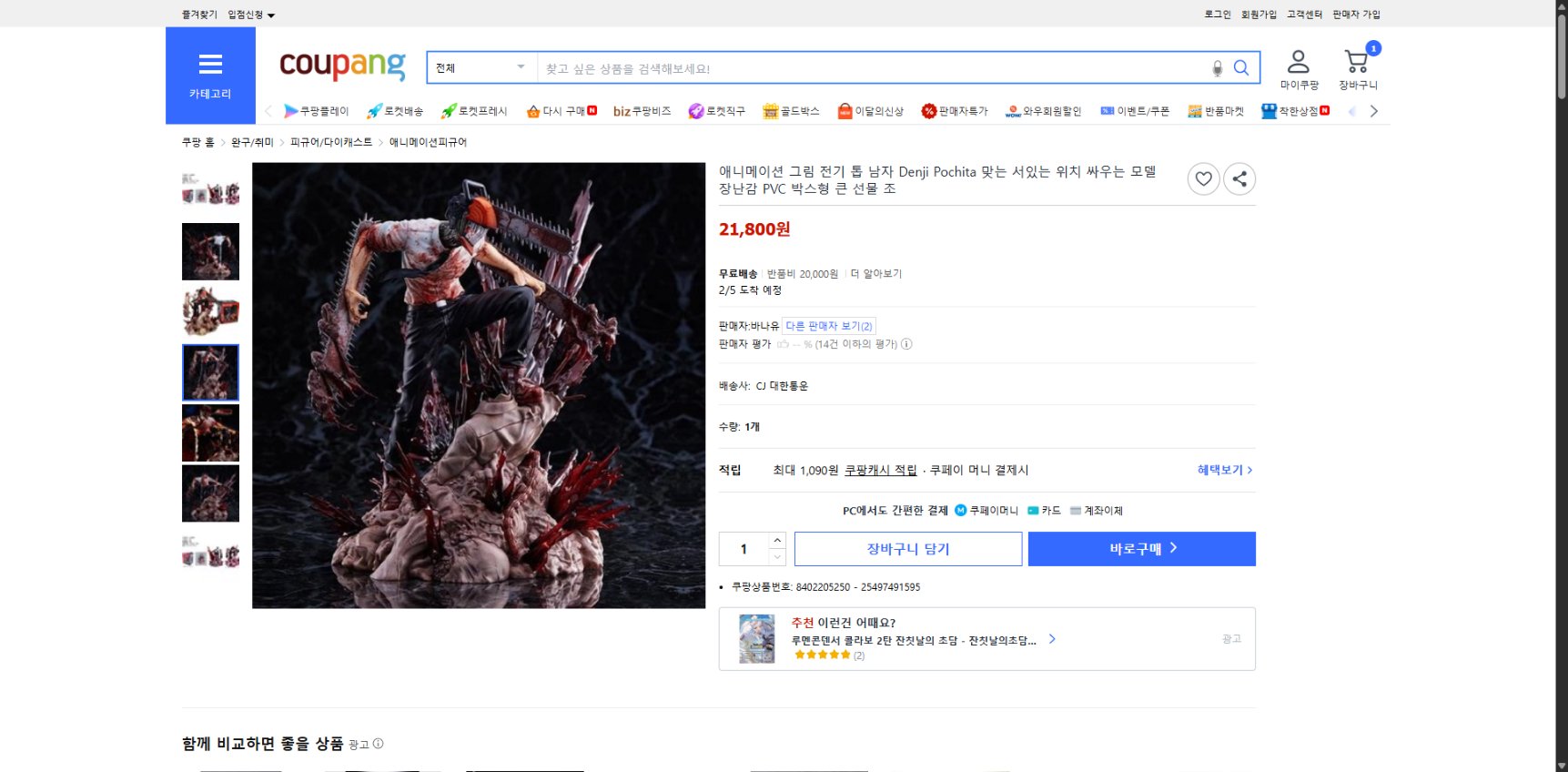Viewport: 1568px width, 772px height.
Task: Go to 피규어/다이캐스트 breadcrumb
Action: [x=331, y=142]
